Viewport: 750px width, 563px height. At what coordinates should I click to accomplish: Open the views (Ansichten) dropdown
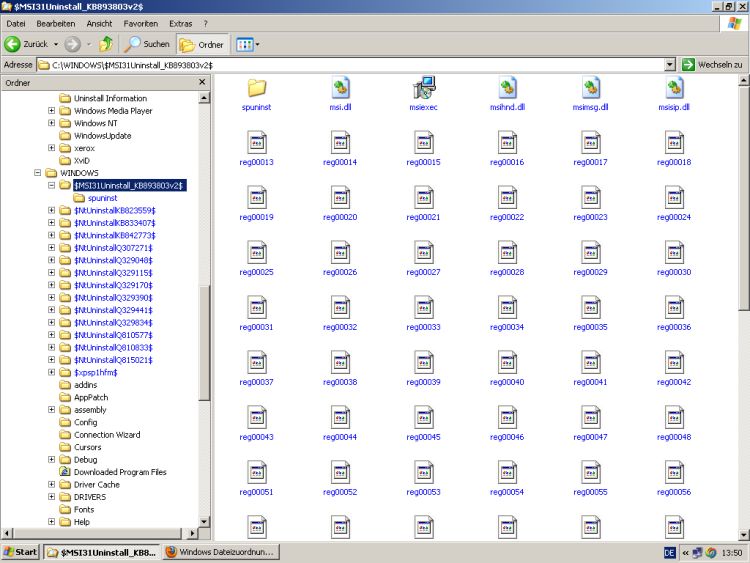pyautogui.click(x=247, y=44)
